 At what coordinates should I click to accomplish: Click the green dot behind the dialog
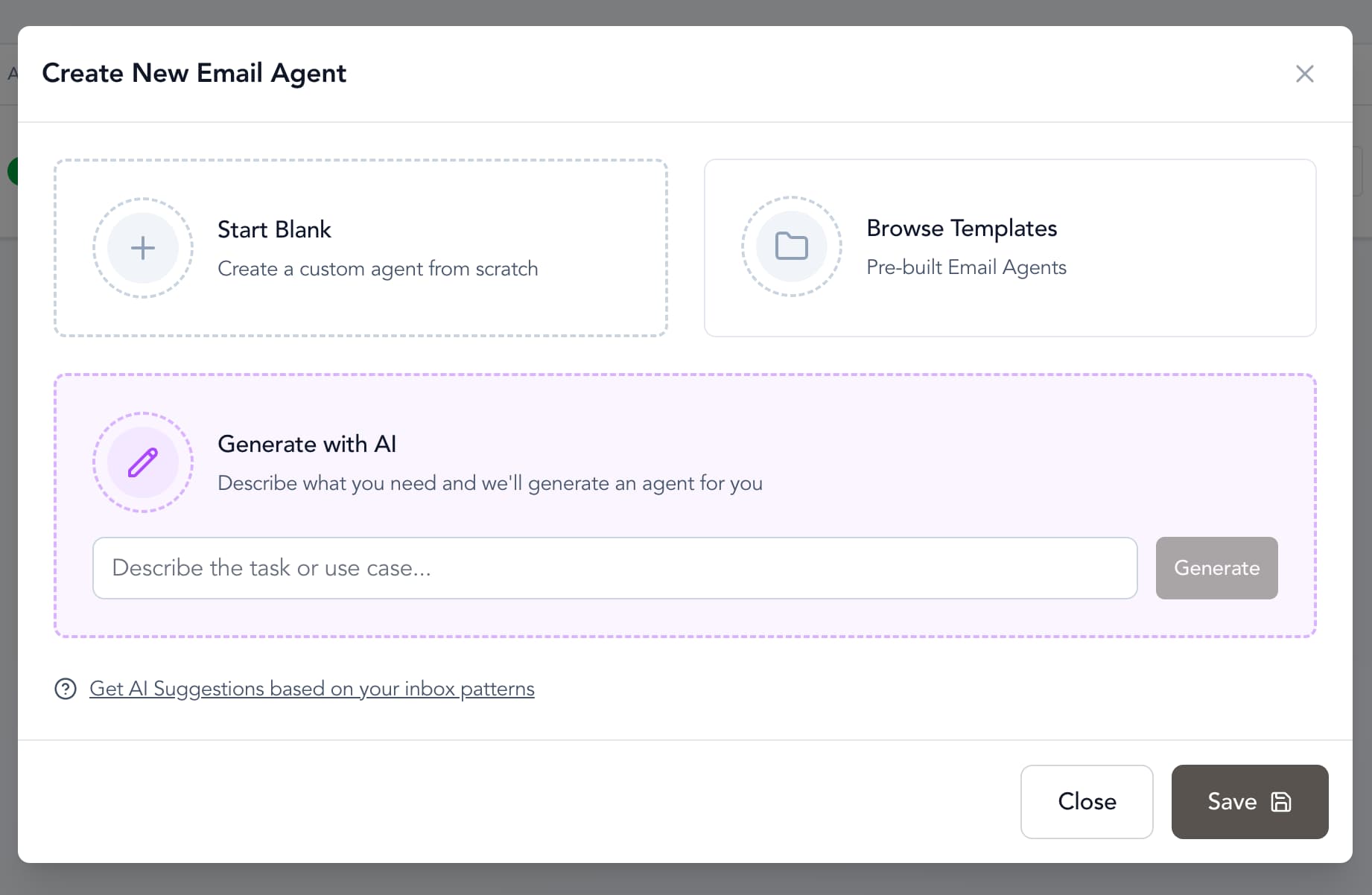point(12,171)
